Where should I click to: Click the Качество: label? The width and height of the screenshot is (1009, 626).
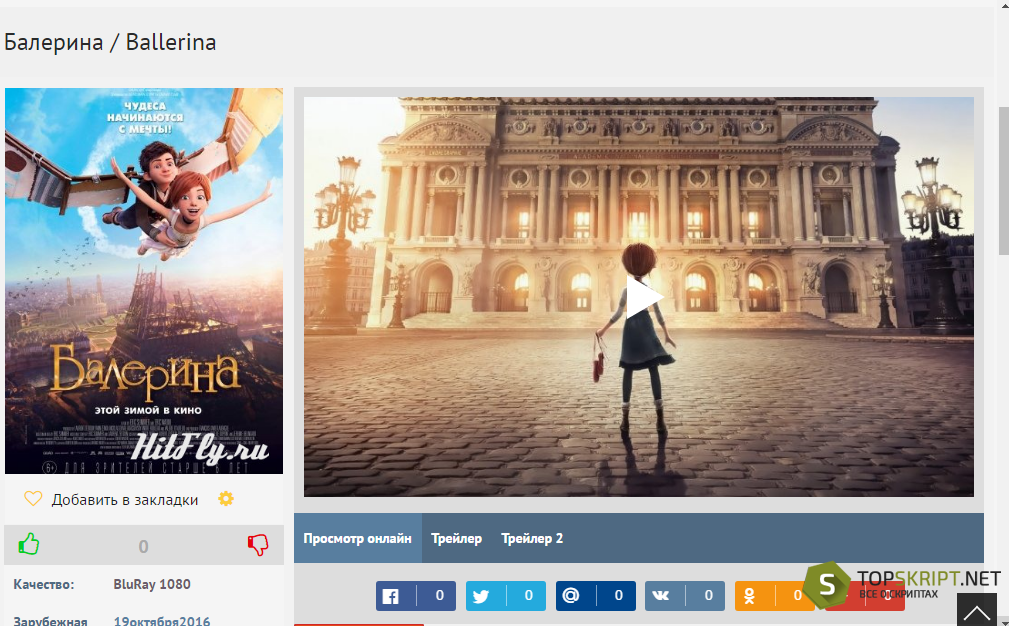pyautogui.click(x=44, y=584)
